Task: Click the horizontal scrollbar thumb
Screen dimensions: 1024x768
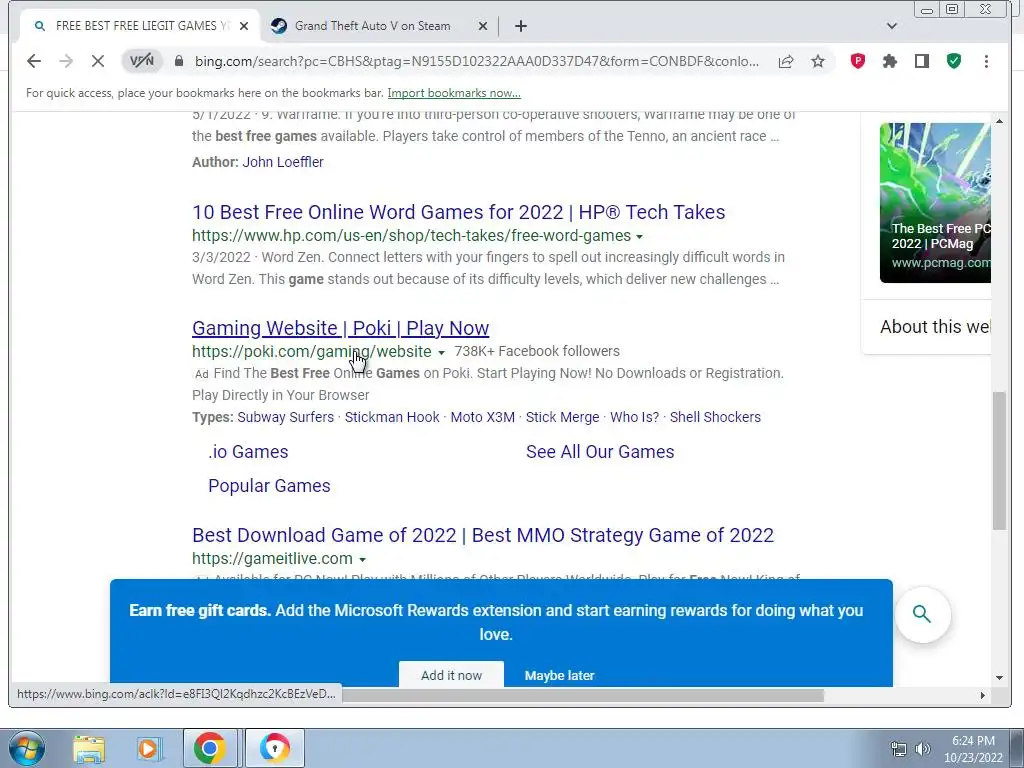Action: (x=583, y=696)
